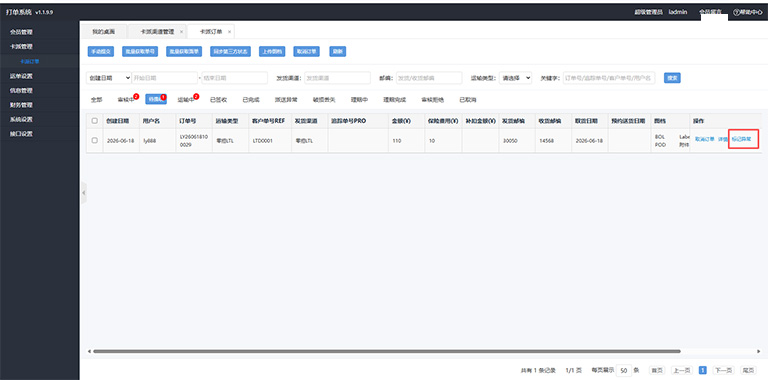Go to 上一页 previous page

682,371
